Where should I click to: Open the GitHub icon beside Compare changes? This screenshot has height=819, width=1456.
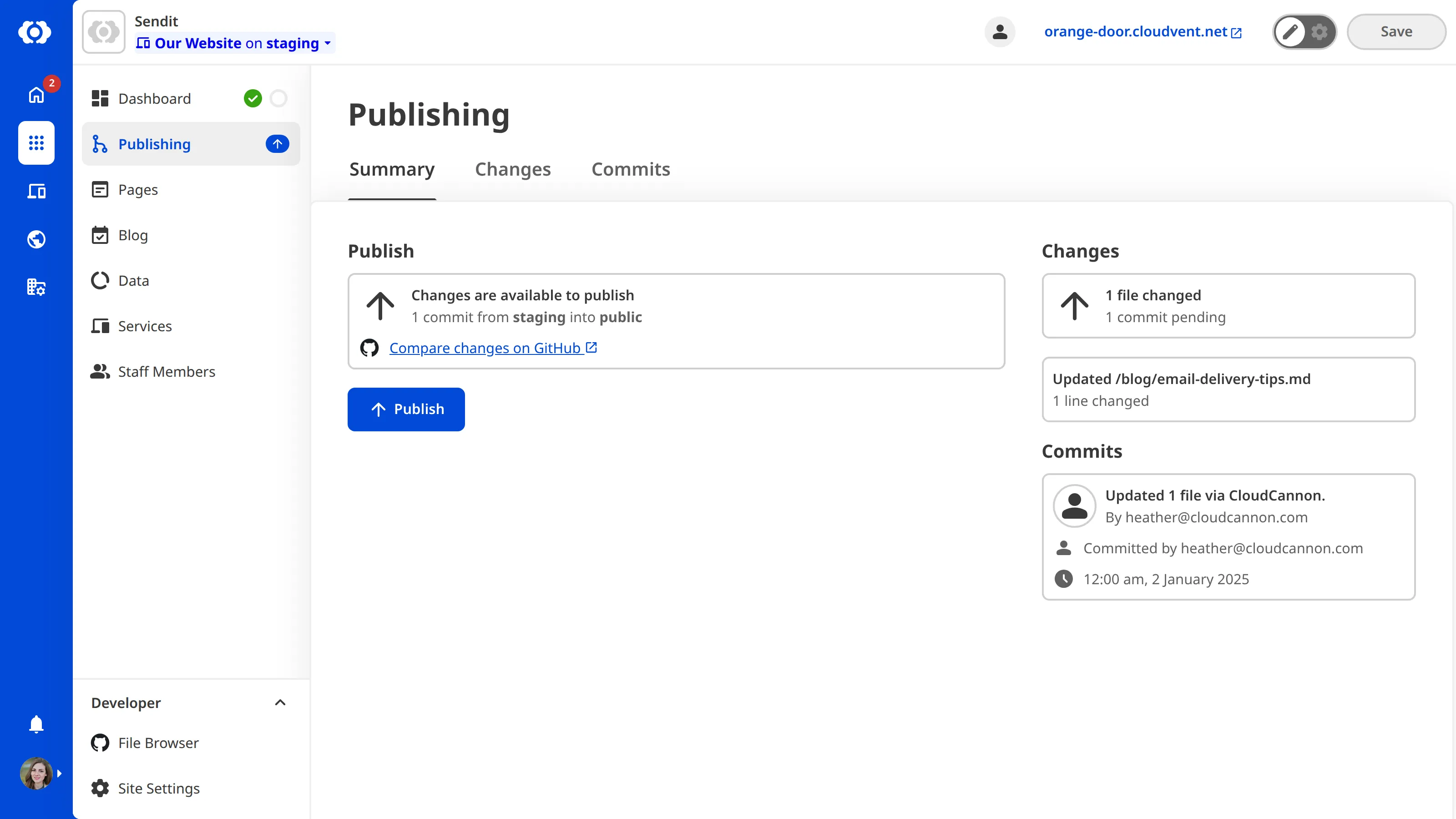click(x=369, y=348)
